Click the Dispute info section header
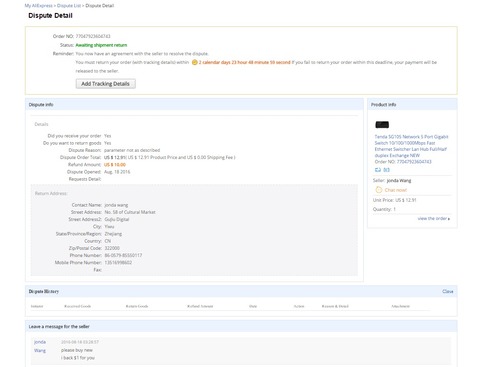The width and height of the screenshot is (480, 367). [41, 105]
